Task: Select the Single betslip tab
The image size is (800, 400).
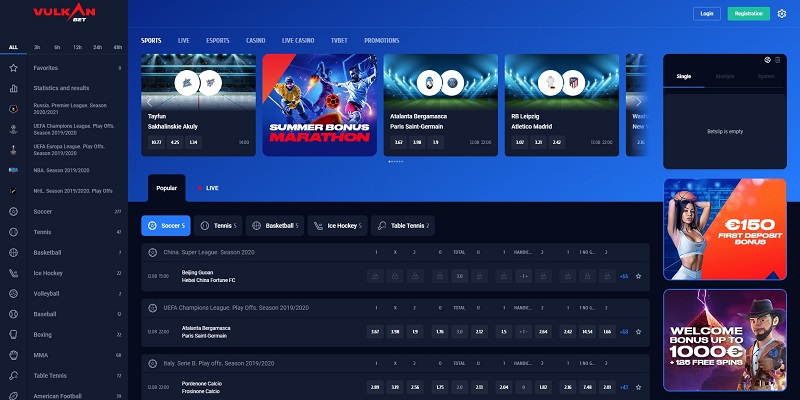Action: pyautogui.click(x=684, y=77)
